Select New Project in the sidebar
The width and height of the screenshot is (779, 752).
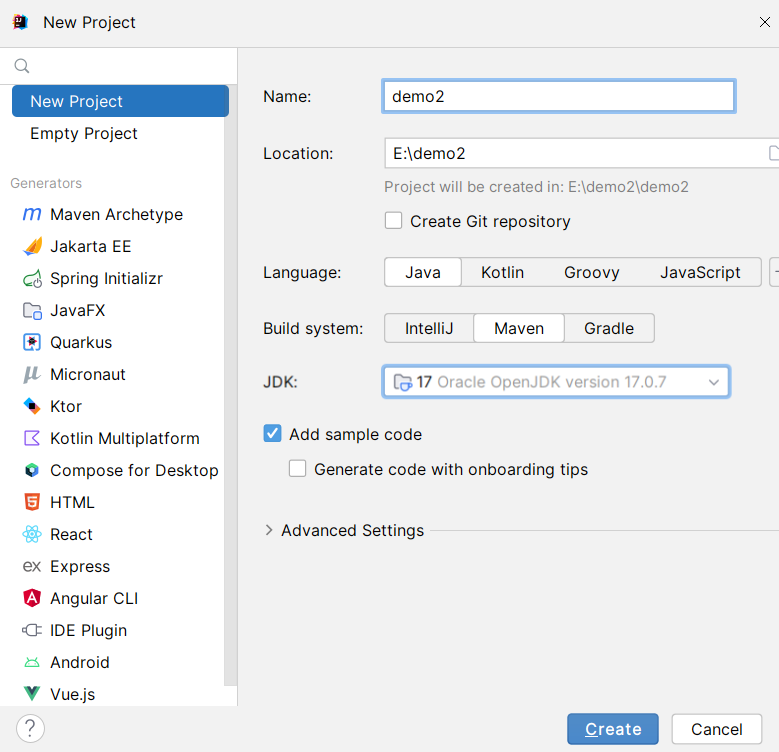[120, 101]
